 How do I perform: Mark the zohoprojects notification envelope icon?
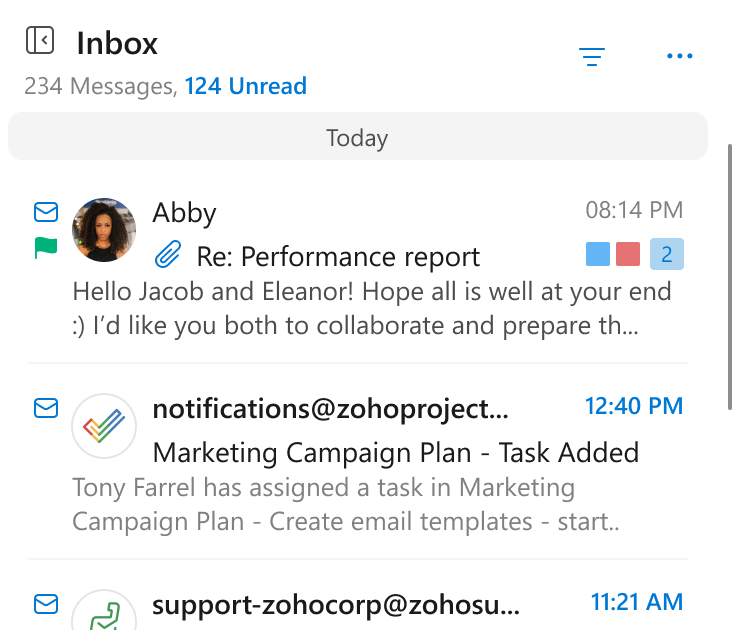tap(46, 408)
